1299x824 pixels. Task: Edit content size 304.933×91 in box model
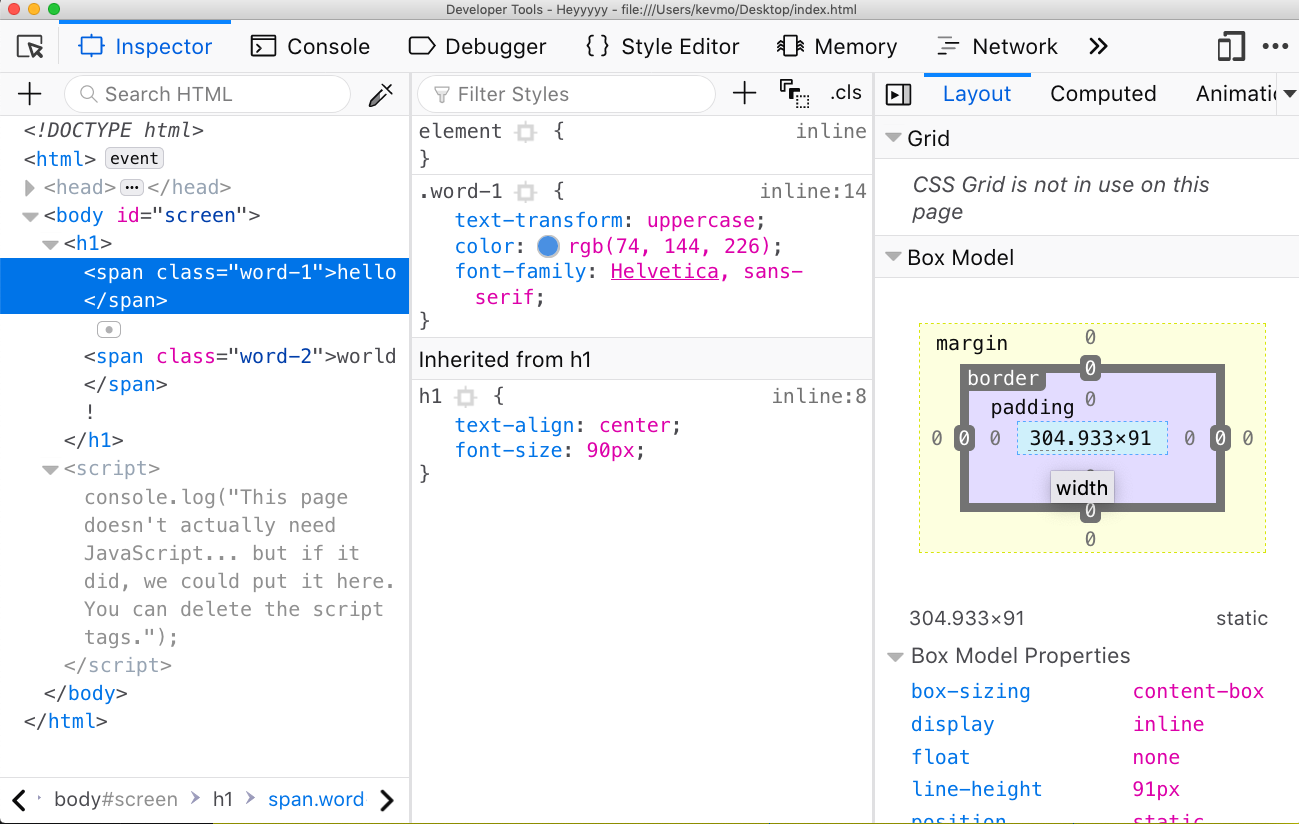point(1090,438)
